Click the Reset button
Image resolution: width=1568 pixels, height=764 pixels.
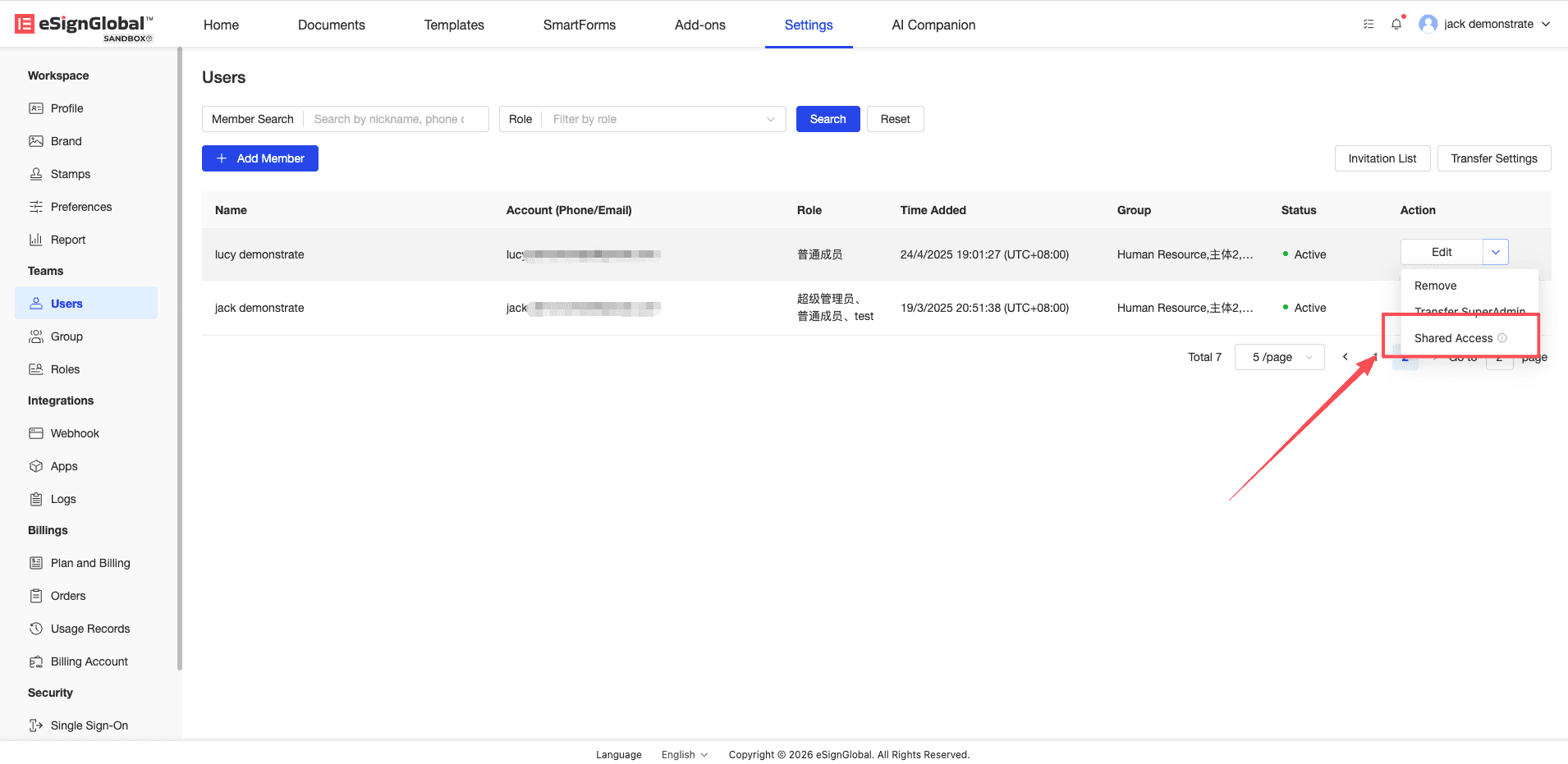pos(896,119)
